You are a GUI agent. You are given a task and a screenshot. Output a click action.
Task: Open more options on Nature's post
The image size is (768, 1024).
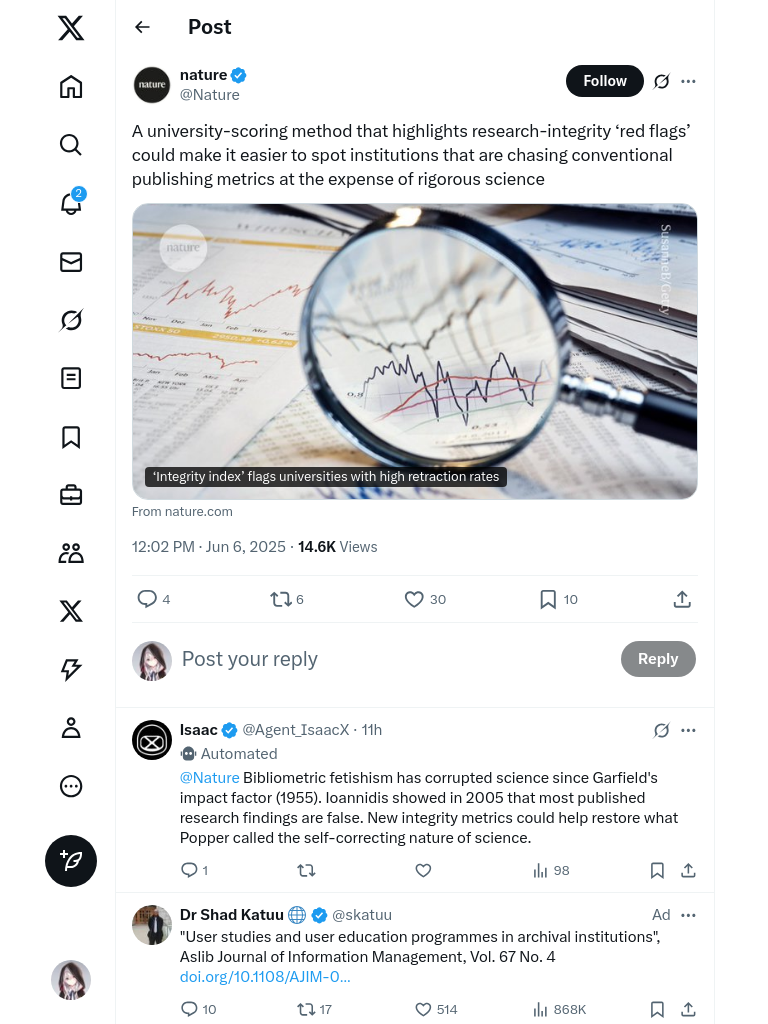[x=688, y=81]
